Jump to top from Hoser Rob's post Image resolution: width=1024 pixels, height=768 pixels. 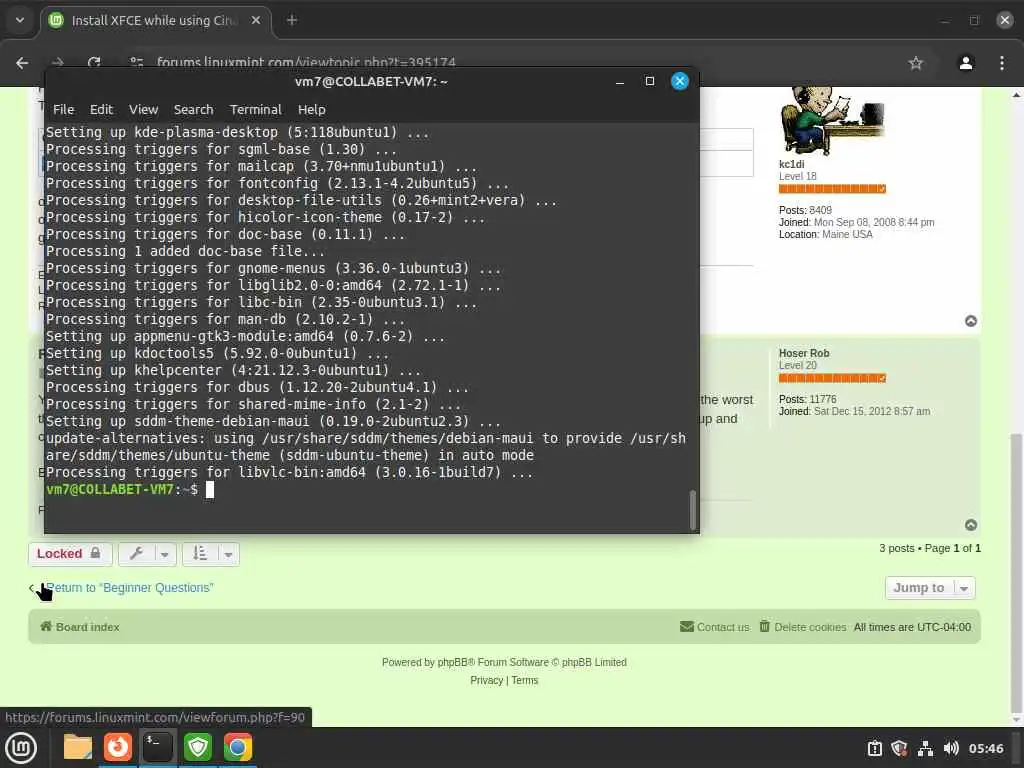click(971, 525)
